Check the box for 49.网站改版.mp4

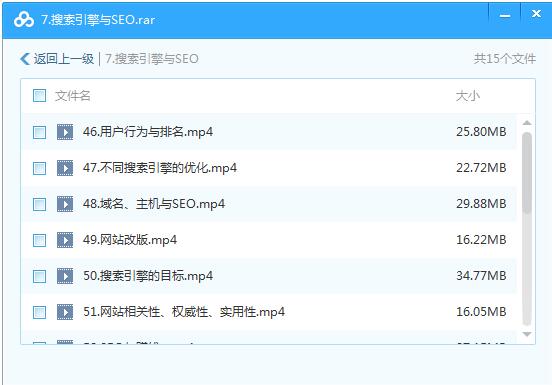(39, 240)
